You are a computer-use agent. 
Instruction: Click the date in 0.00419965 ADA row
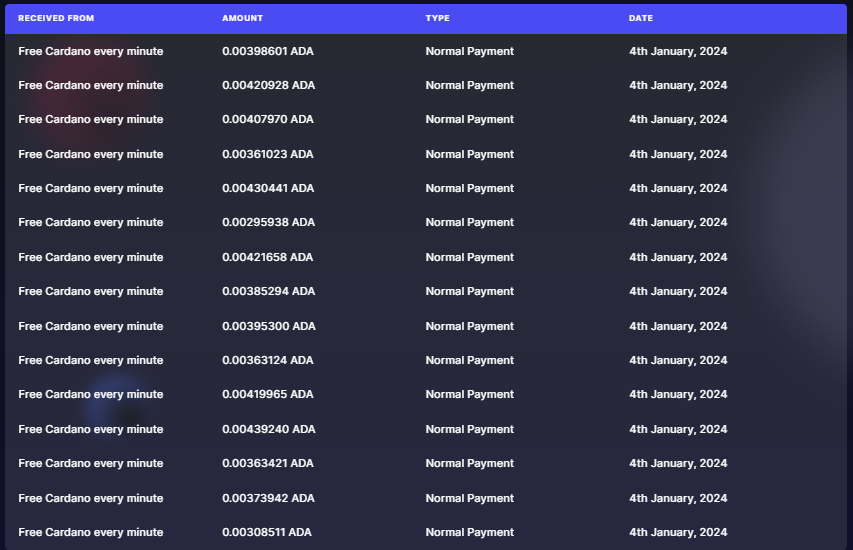(x=678, y=394)
